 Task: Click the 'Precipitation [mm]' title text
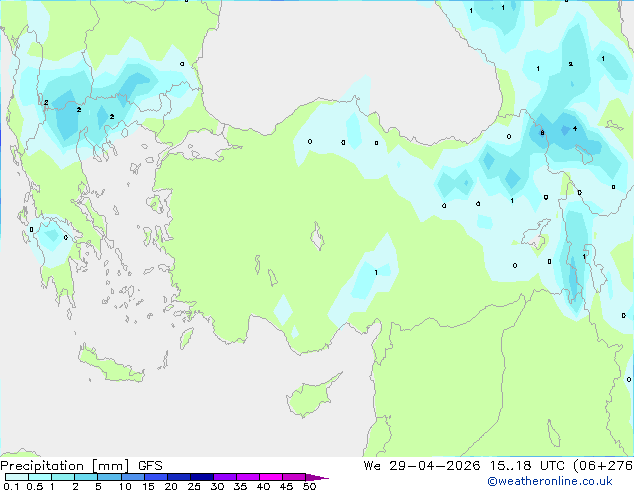(x=65, y=466)
